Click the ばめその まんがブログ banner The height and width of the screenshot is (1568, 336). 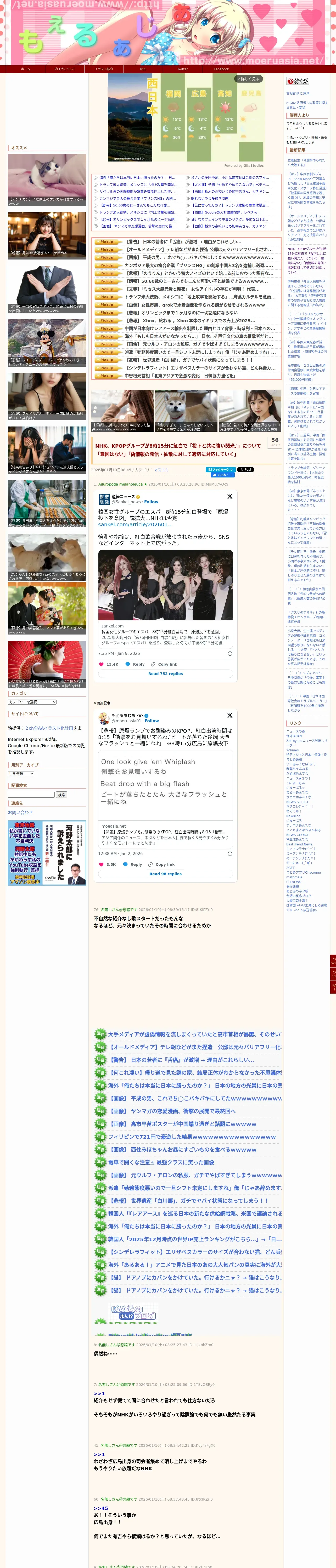133,1312
